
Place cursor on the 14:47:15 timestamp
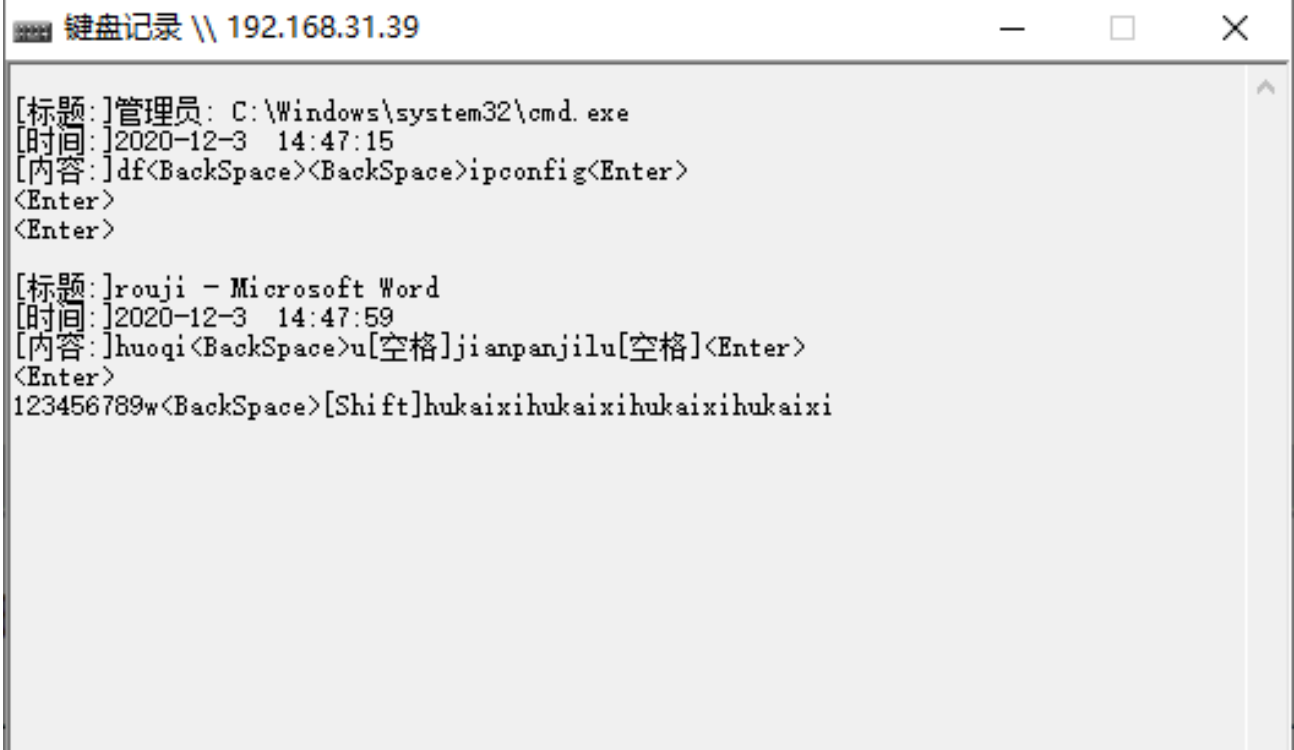336,142
